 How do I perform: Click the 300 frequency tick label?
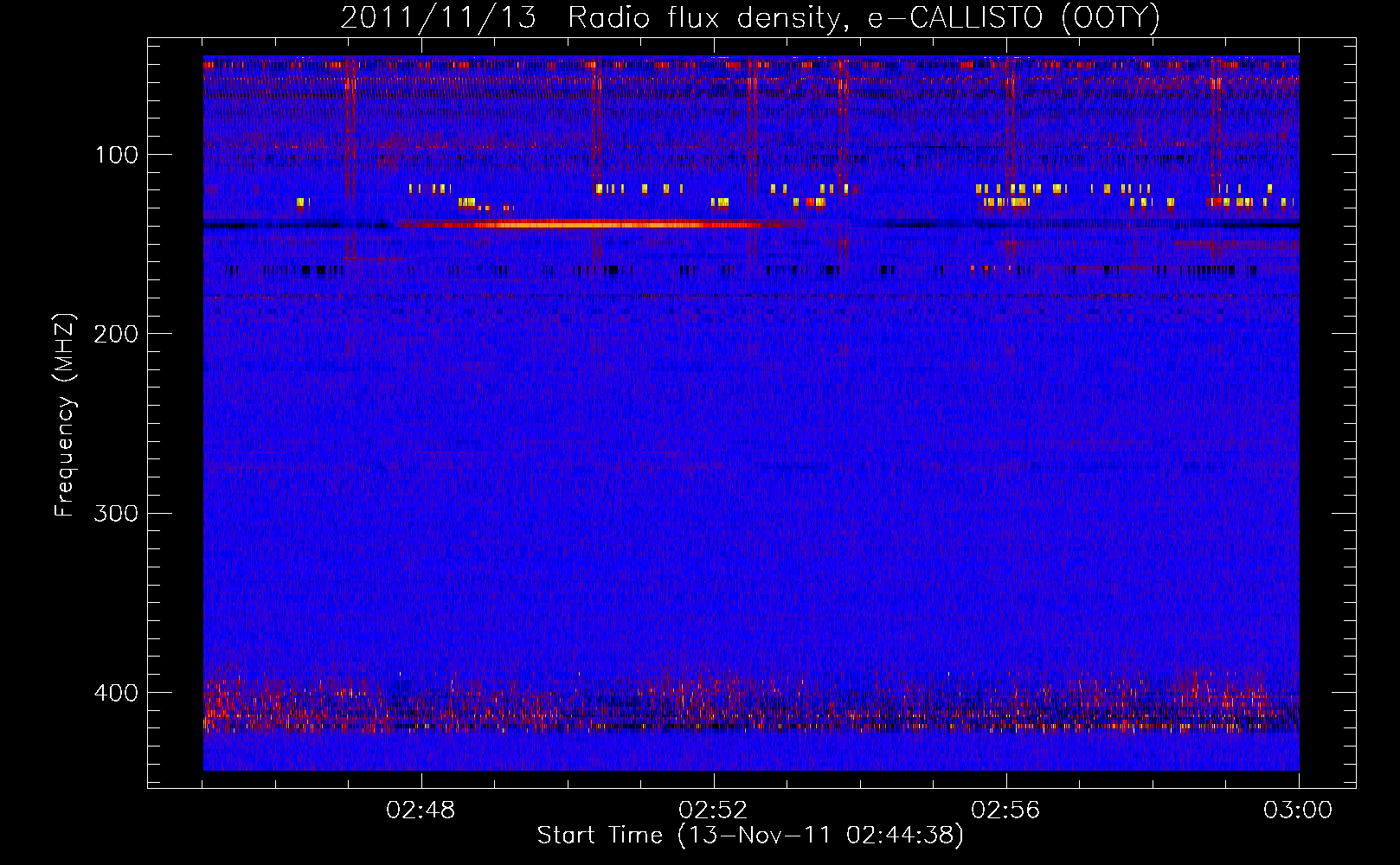click(x=117, y=513)
